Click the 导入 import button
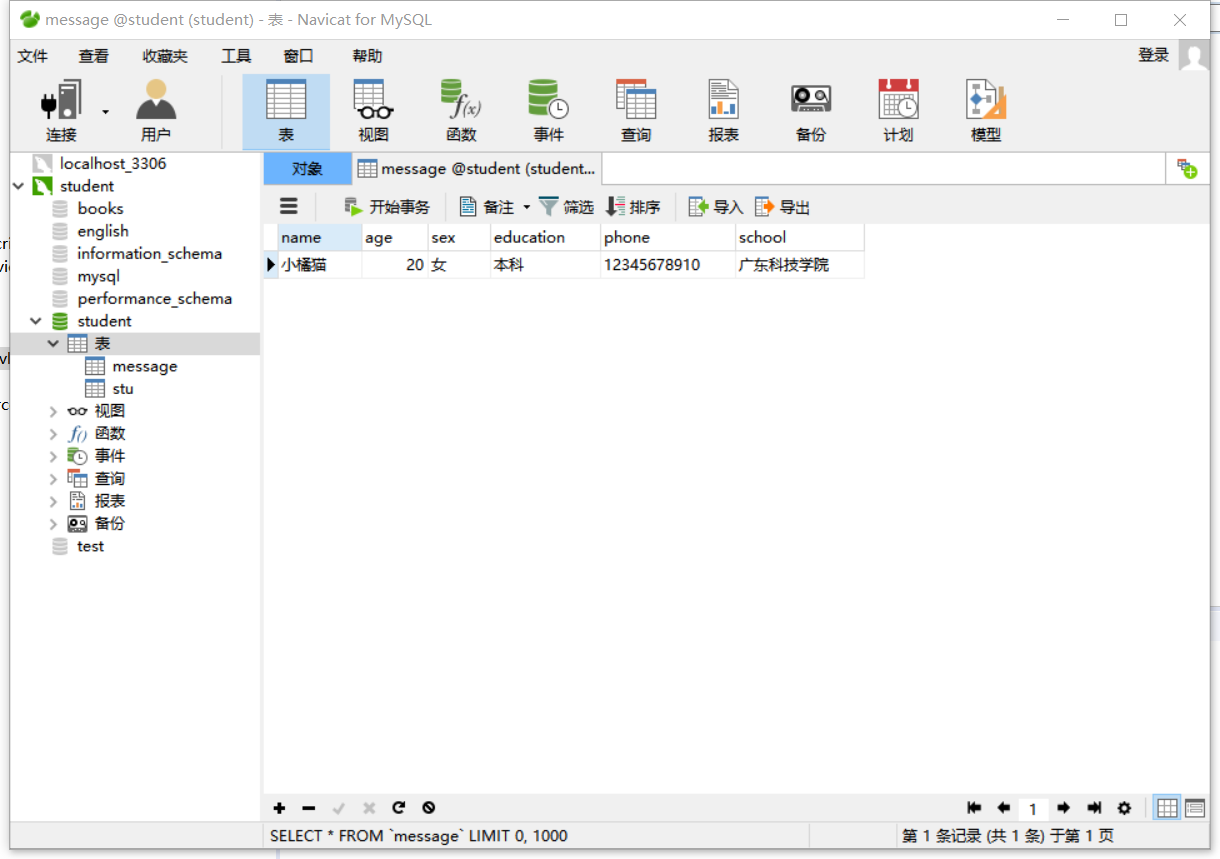This screenshot has width=1220, height=859. point(716,207)
